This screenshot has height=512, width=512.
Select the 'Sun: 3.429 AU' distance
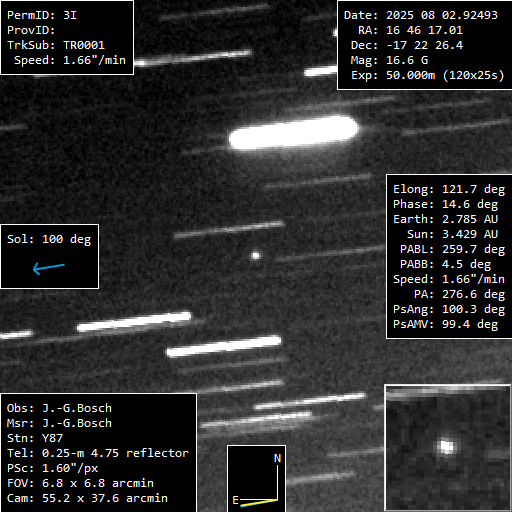coord(452,234)
